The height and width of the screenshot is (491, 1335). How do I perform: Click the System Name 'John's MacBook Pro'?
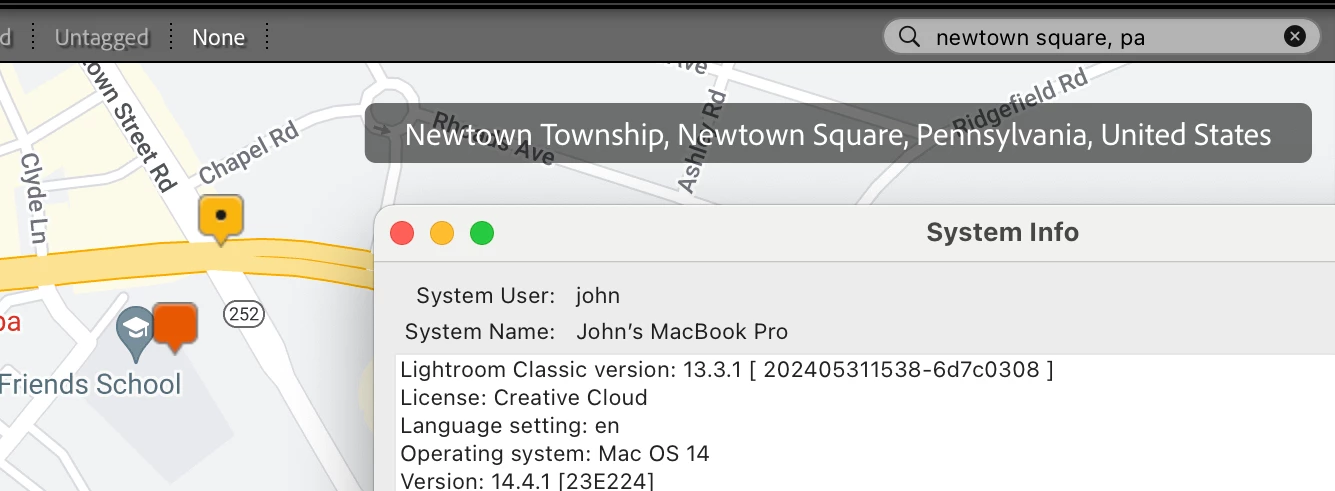click(682, 332)
